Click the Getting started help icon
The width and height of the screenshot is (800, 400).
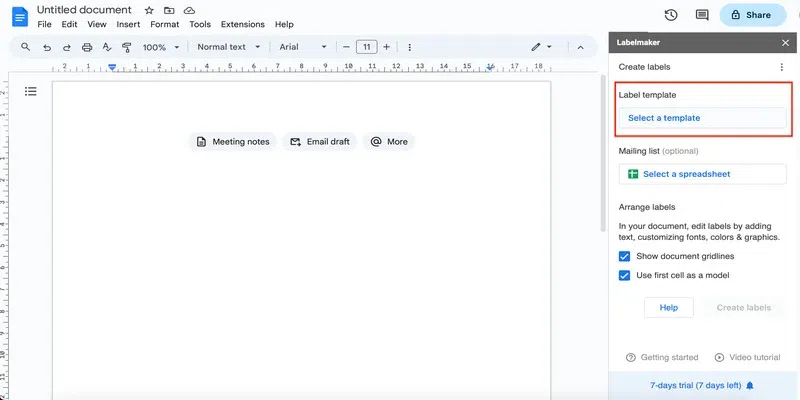tap(631, 357)
